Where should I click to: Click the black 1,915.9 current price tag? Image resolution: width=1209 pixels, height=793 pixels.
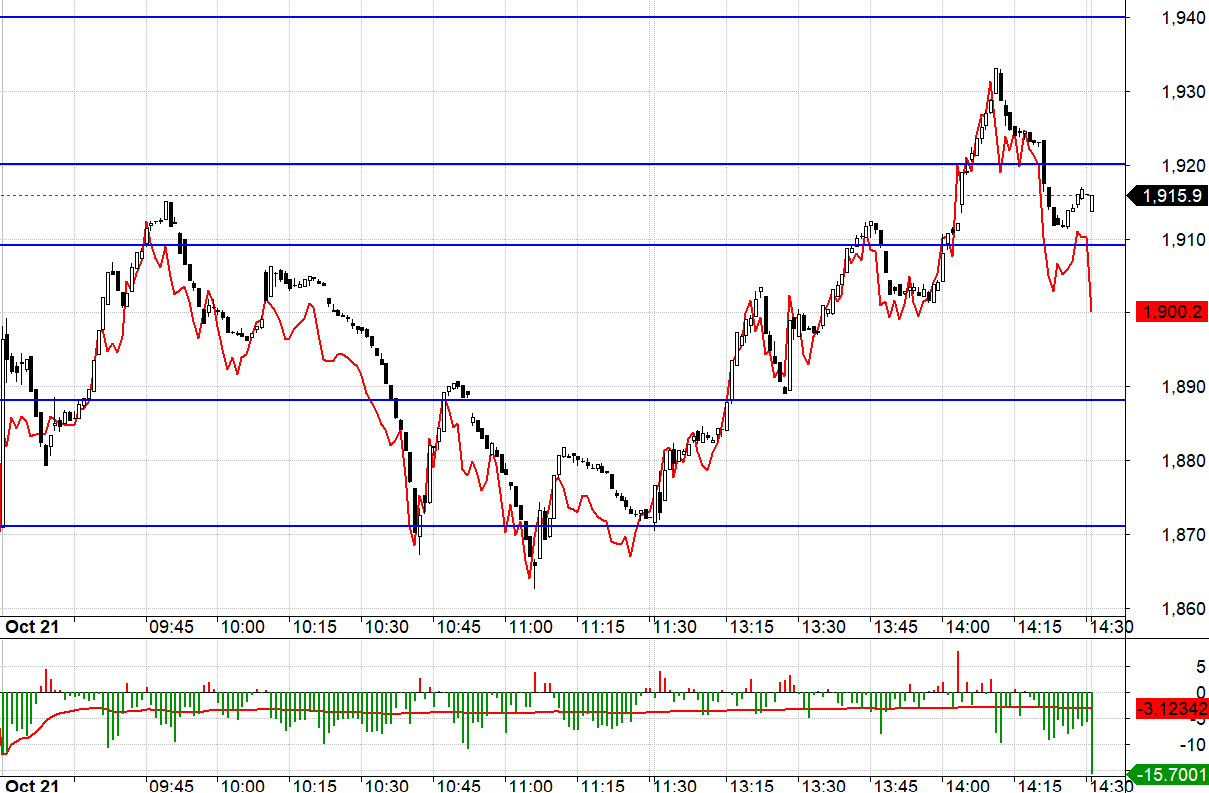click(1168, 196)
